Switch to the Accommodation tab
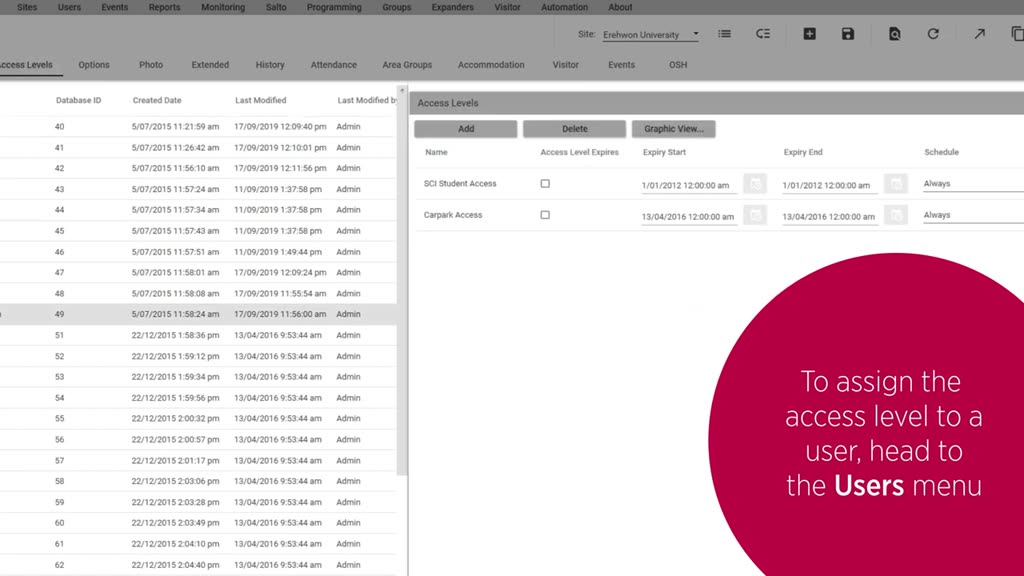Image resolution: width=1024 pixels, height=576 pixels. tap(491, 65)
